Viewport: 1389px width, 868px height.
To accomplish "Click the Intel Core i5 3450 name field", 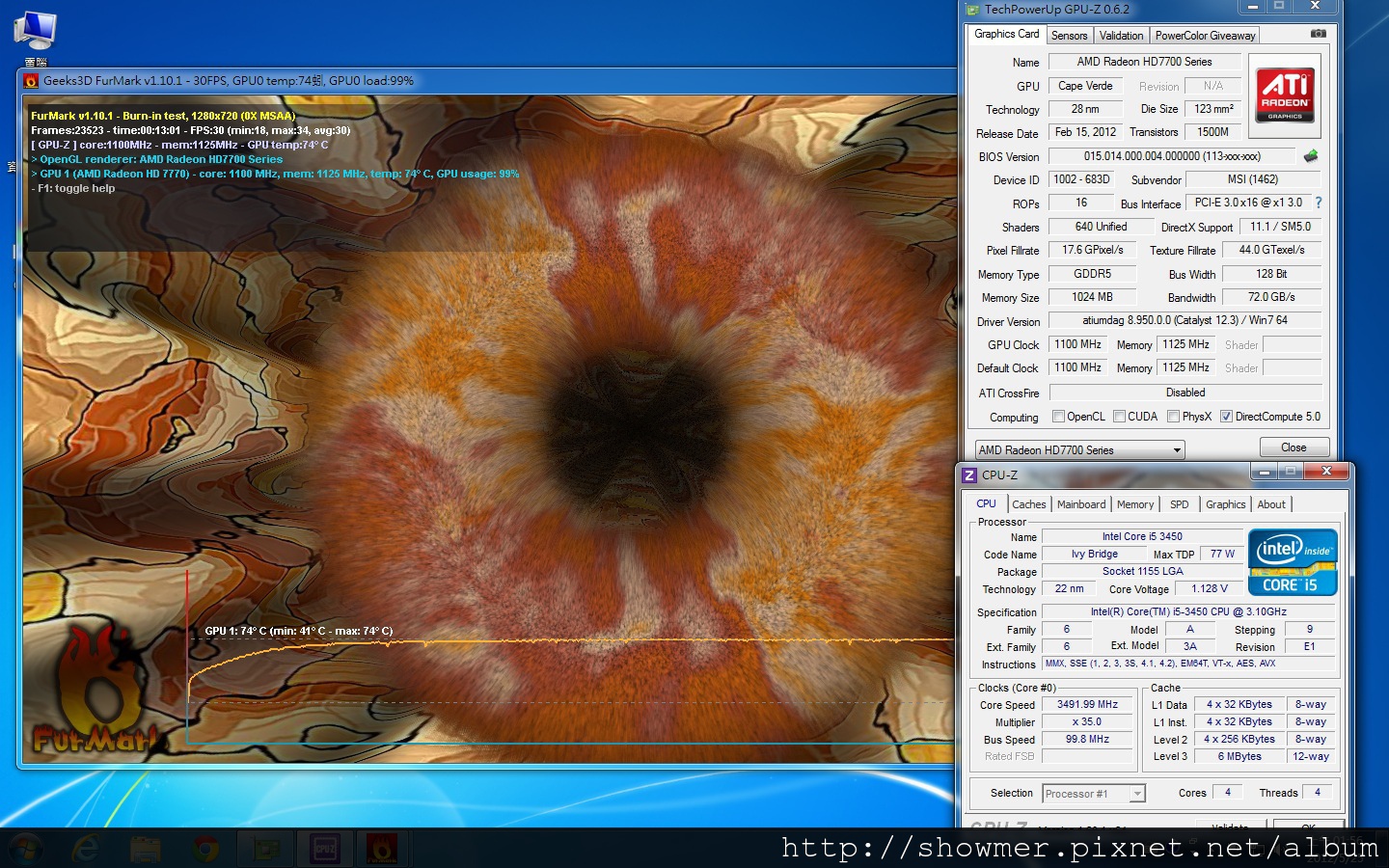I will tap(1142, 536).
